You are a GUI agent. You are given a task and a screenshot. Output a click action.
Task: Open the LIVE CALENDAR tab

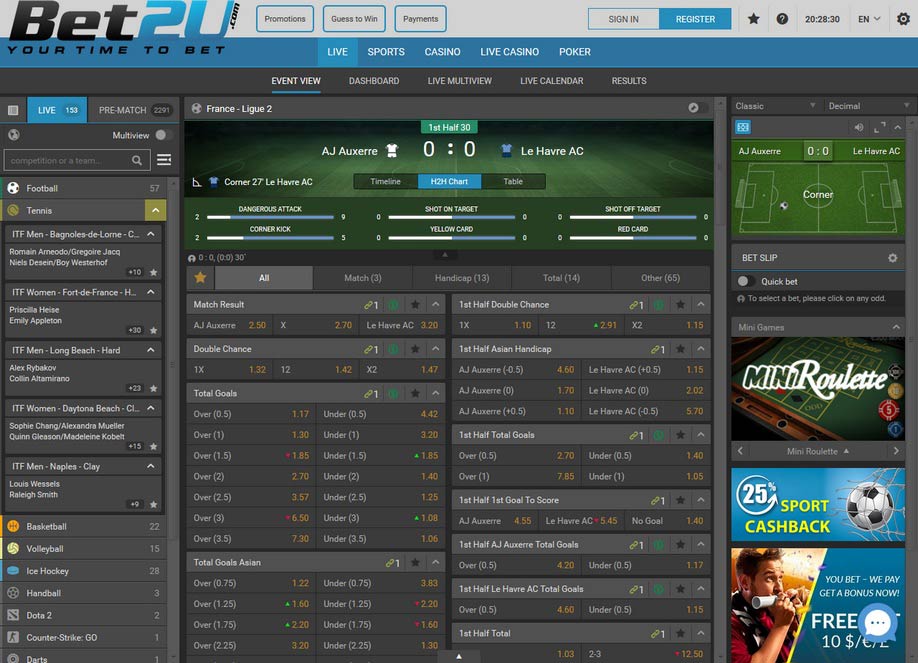tap(552, 81)
